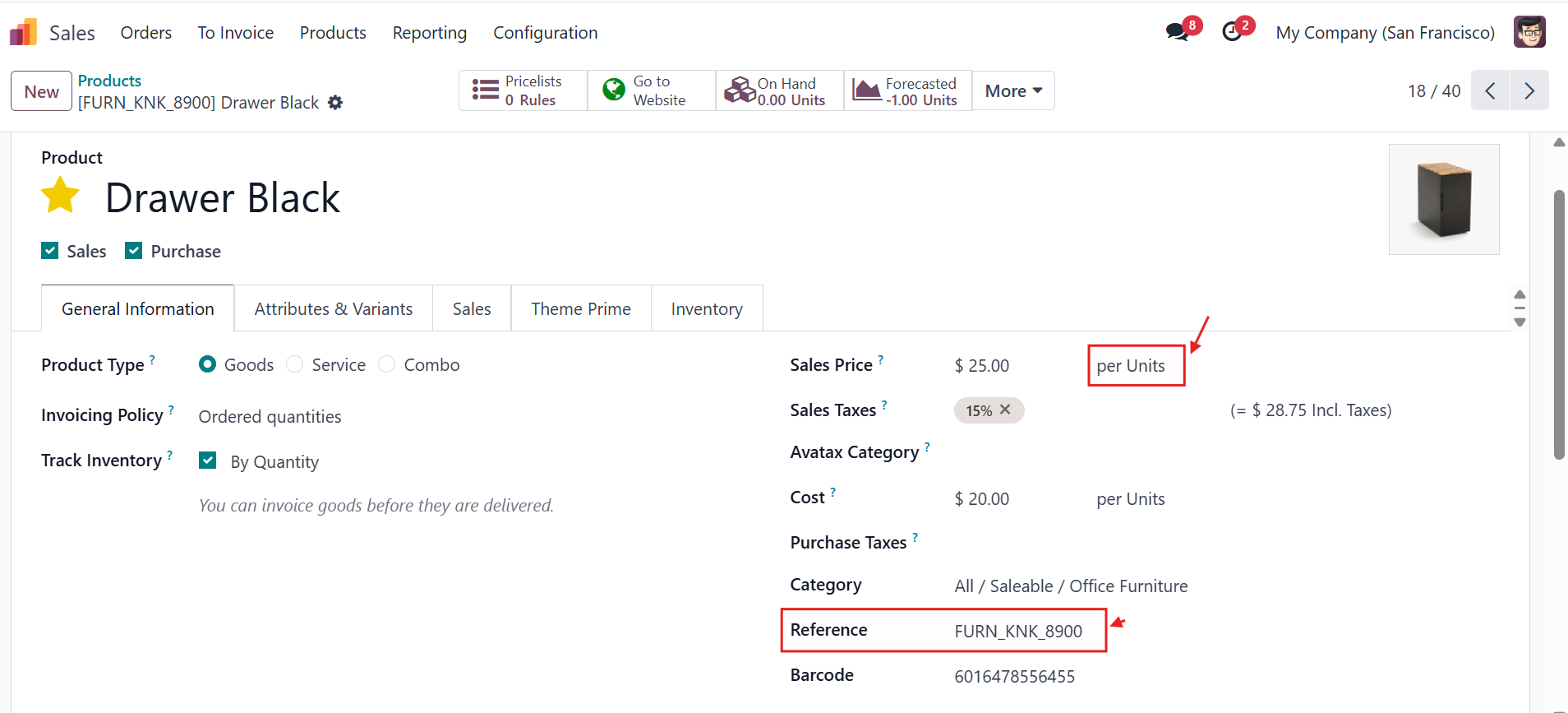Switch to the Attributes & Variants tab
This screenshot has width=1568, height=713.
click(334, 308)
